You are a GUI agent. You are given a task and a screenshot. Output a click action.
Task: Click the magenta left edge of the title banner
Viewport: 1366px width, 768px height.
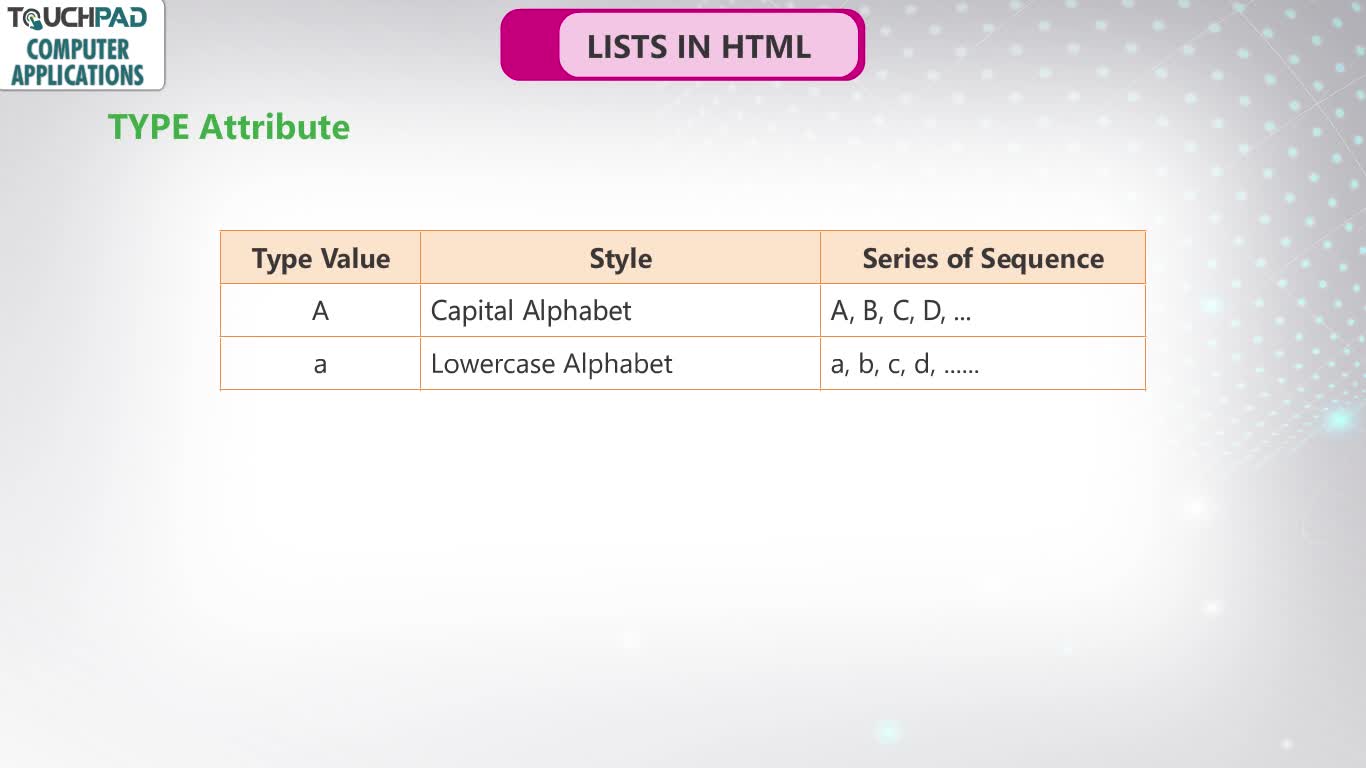(528, 45)
